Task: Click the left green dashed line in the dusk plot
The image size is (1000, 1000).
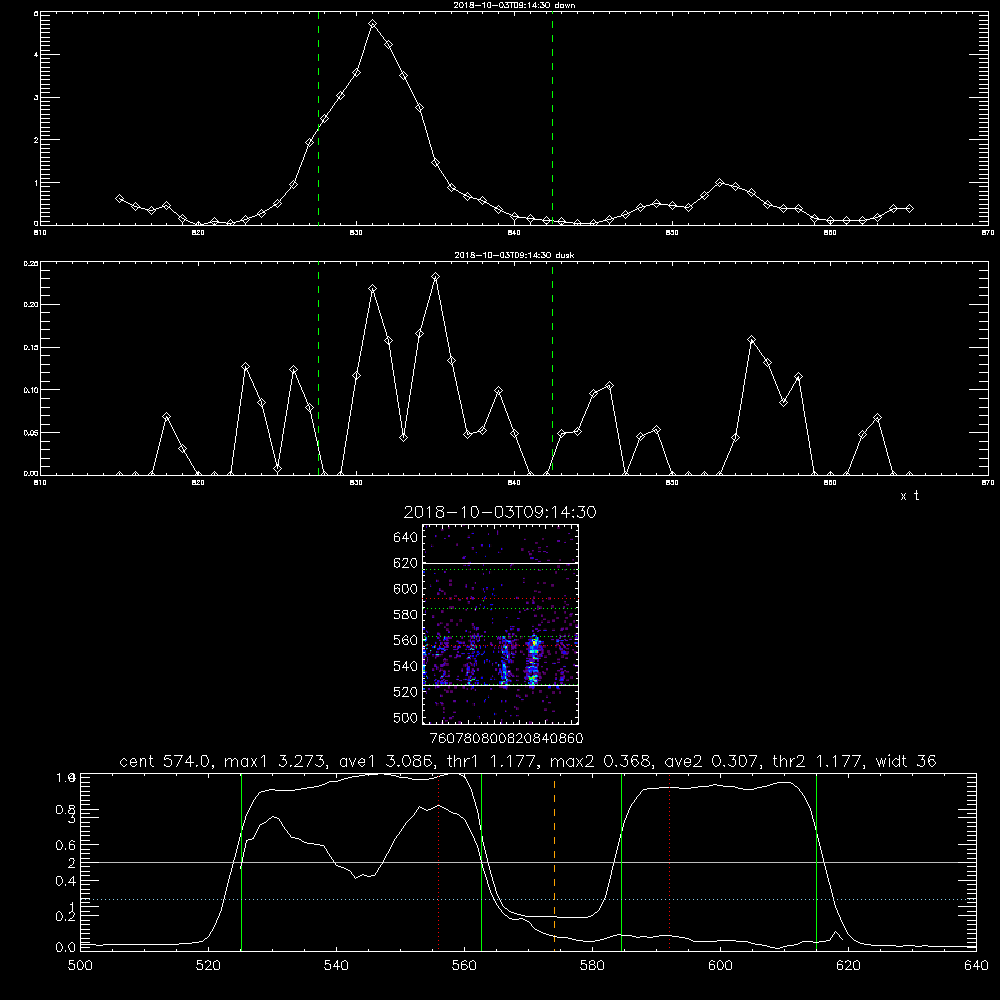Action: (318, 369)
